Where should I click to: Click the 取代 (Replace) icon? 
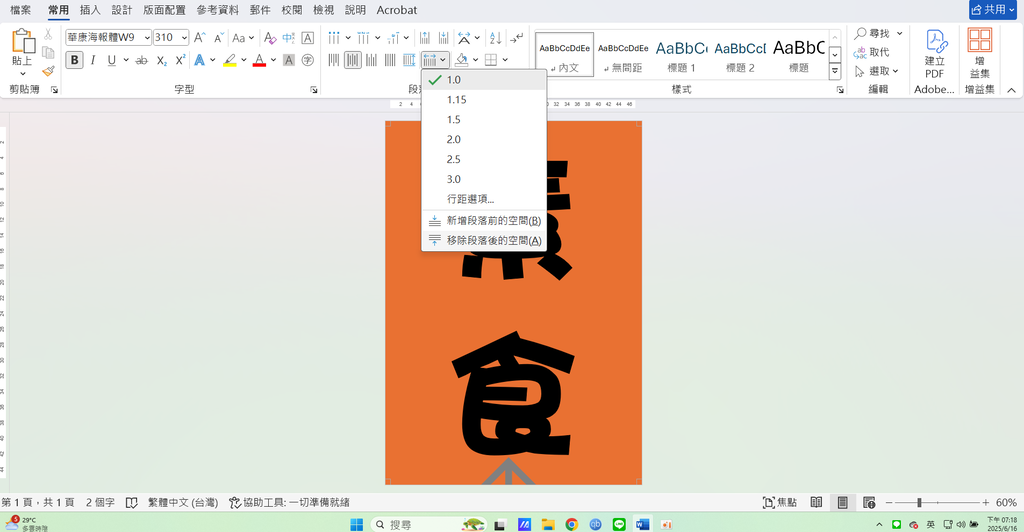tap(872, 52)
